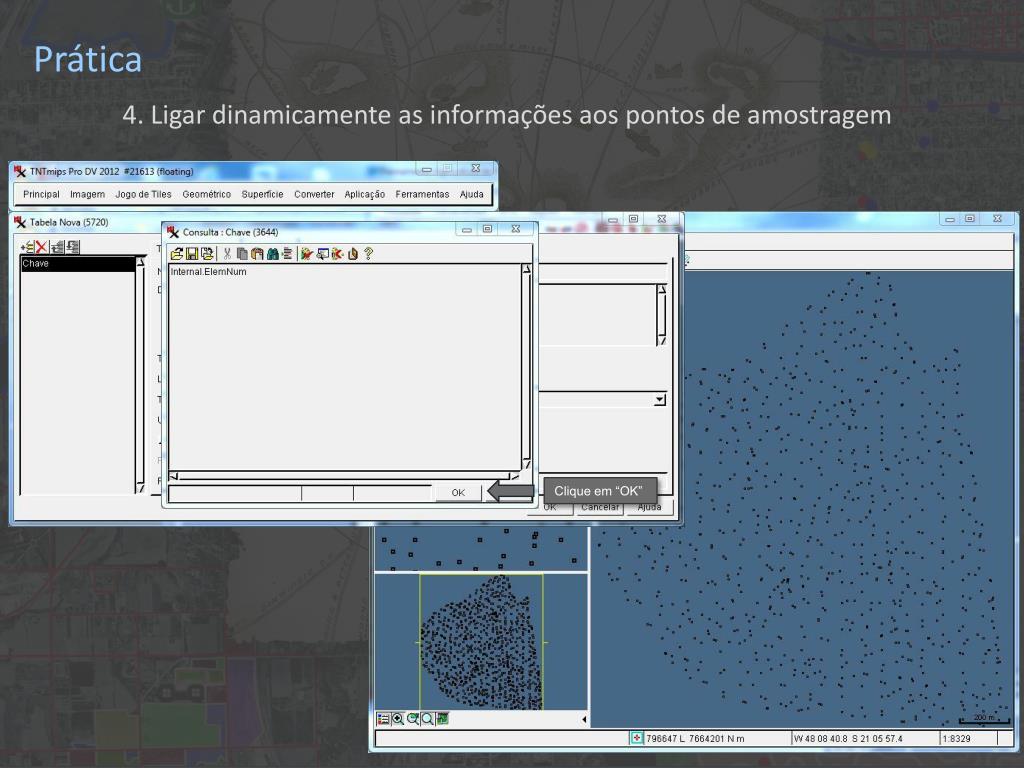Image resolution: width=1024 pixels, height=768 pixels.
Task: Click the Save As icon in the Consulta toolbar
Action: 207,254
